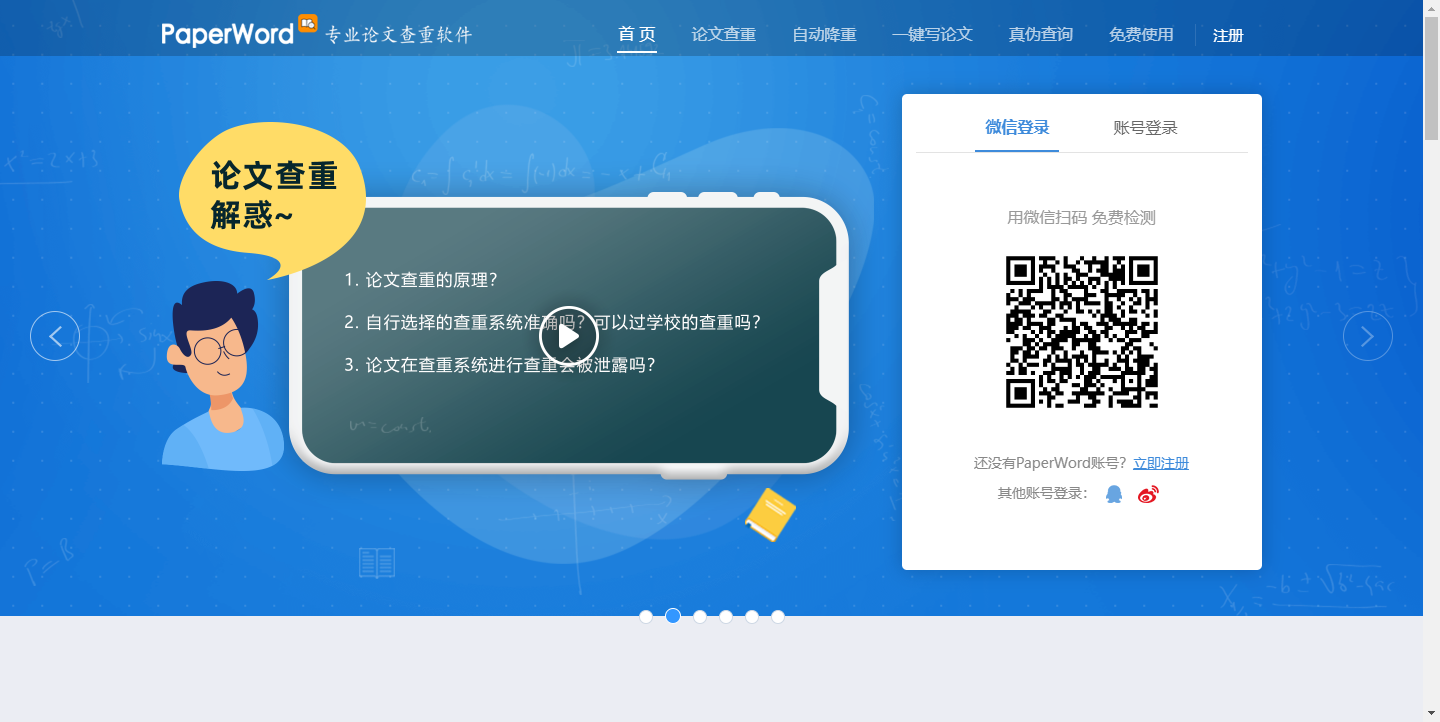Select the second carousel dot
Image resolution: width=1440 pixels, height=722 pixels.
pyautogui.click(x=673, y=616)
